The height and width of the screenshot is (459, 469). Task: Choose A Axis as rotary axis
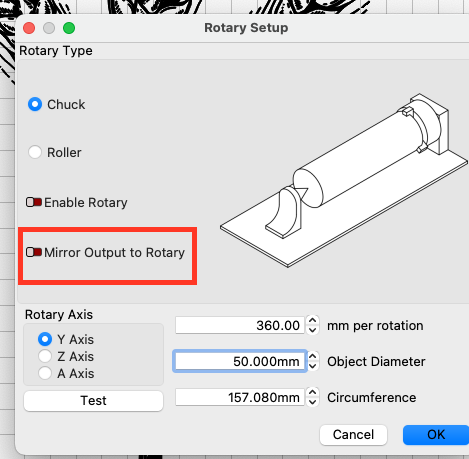45,373
